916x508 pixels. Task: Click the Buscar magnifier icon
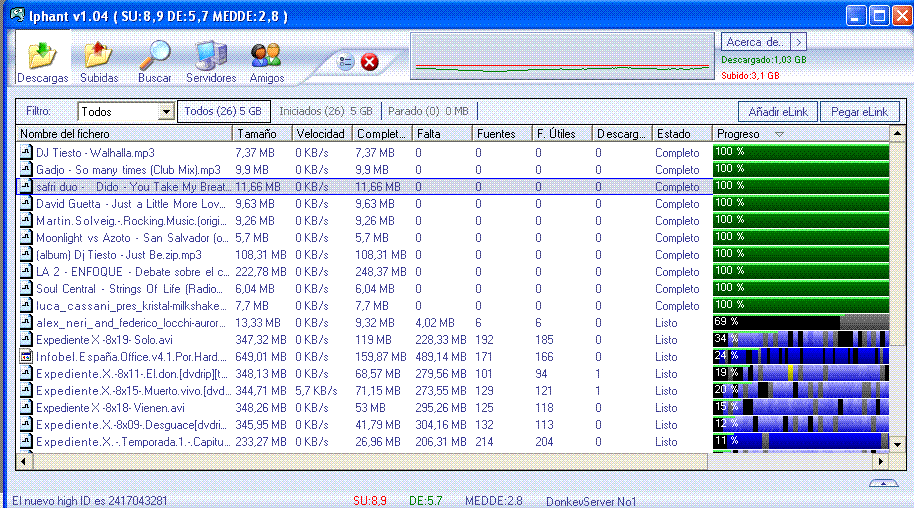coord(154,59)
